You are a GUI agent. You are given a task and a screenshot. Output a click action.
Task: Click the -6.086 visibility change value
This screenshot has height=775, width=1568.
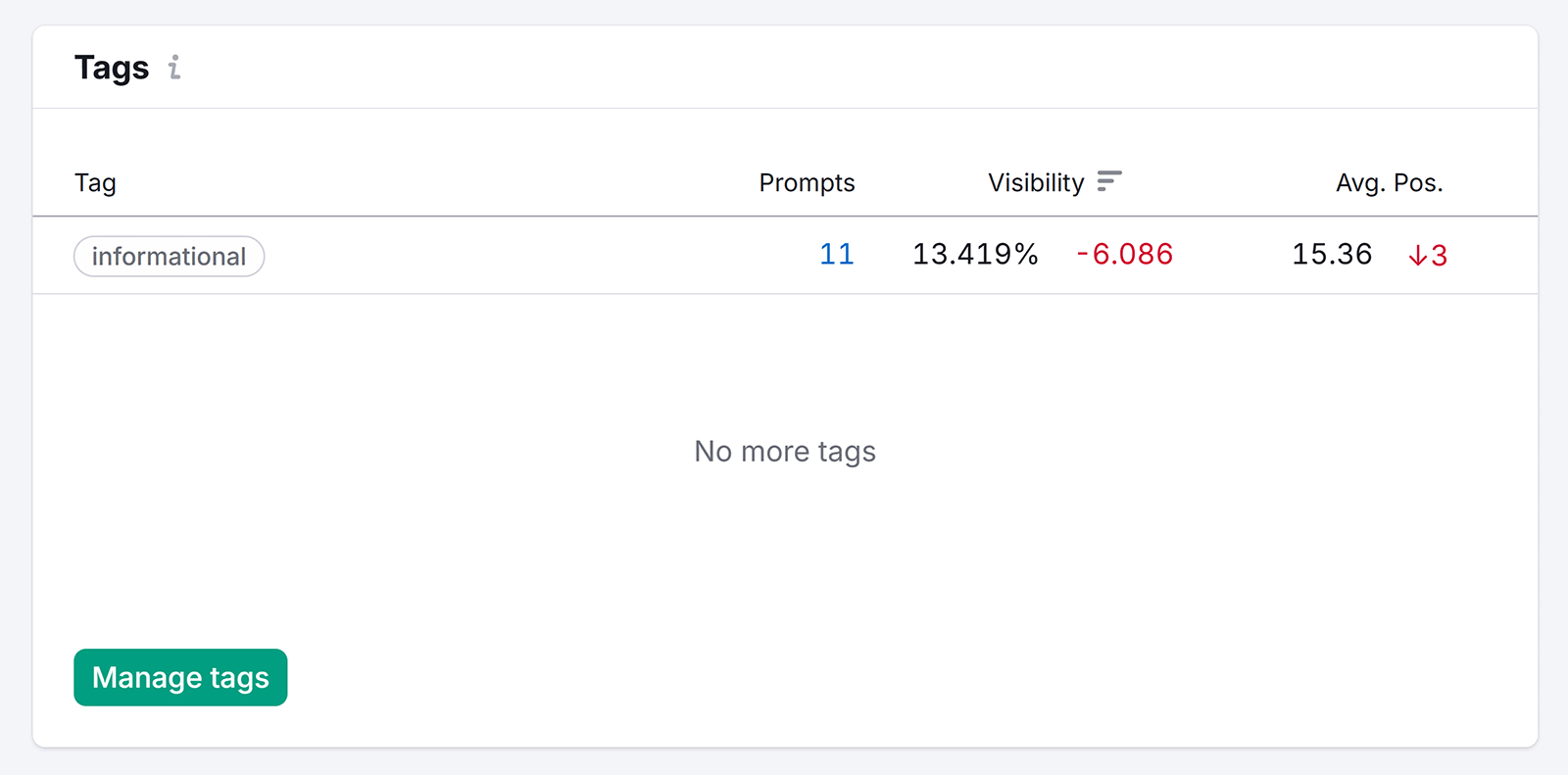point(1123,255)
